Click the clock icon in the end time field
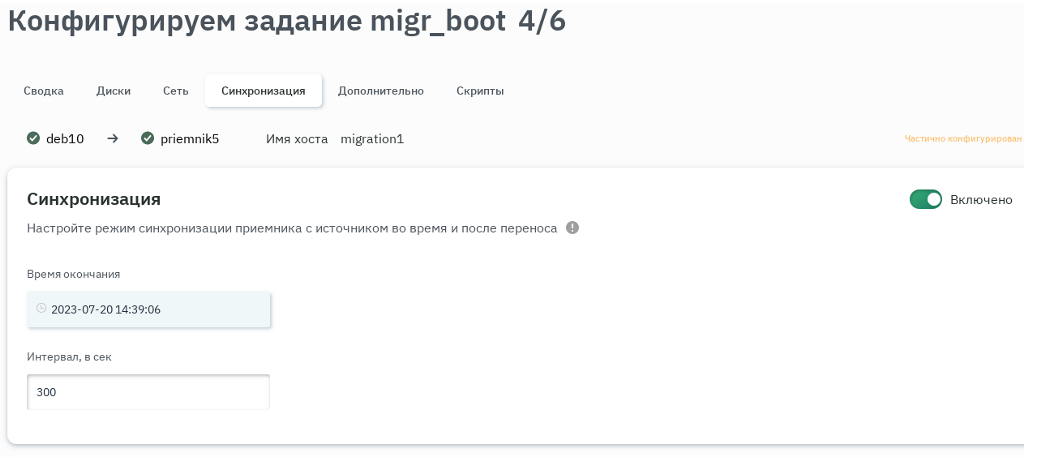 click(41, 309)
